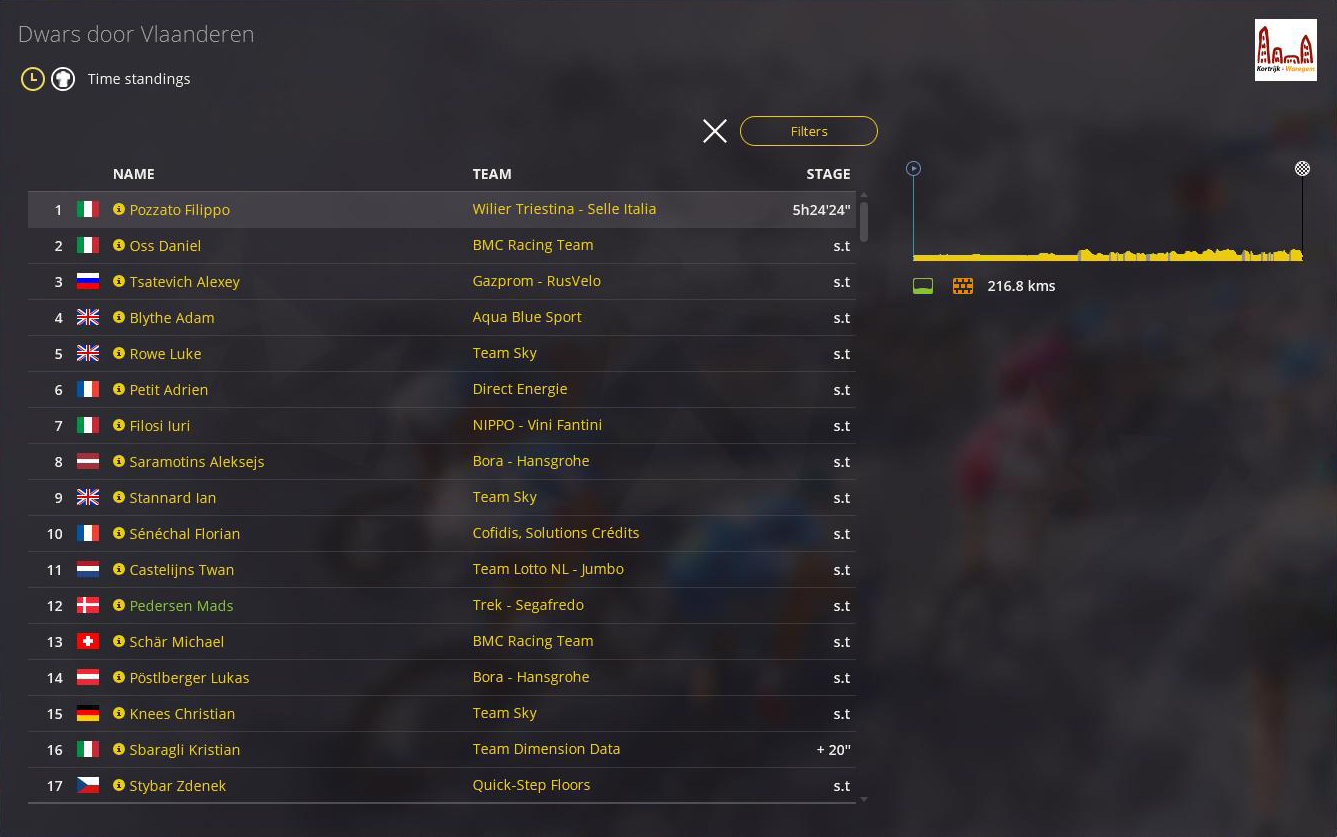Click the clock time standings icon
Image resolution: width=1337 pixels, height=837 pixels.
click(x=33, y=79)
